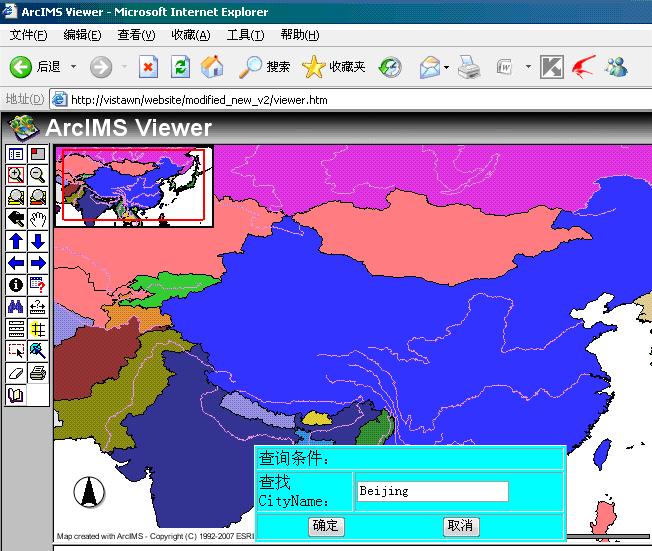This screenshot has width=652, height=551.
Task: Select by Line/Polygon tool
Action: (x=38, y=351)
